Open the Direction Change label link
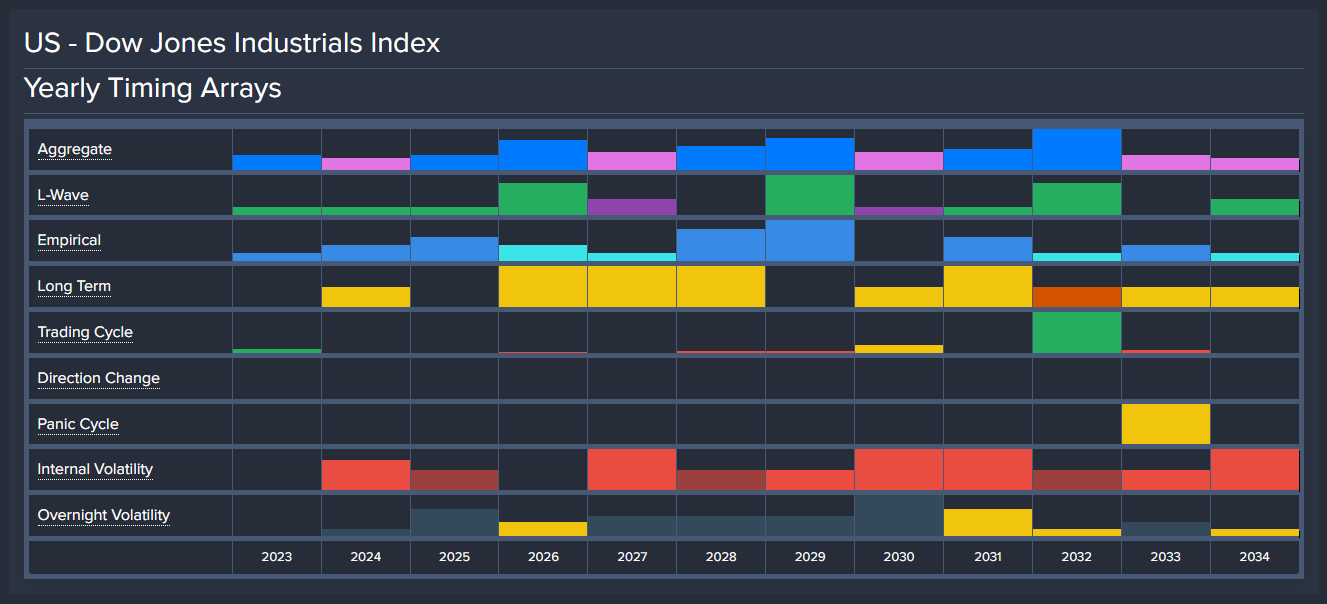The height and width of the screenshot is (604, 1327). tap(98, 379)
